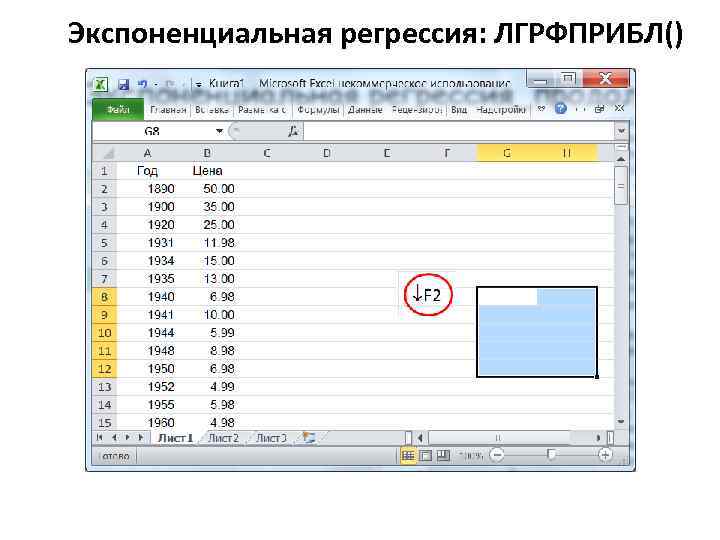Click the vertical scrollbar thumb
Viewport: 720px width, 540px height.
pos(621,186)
